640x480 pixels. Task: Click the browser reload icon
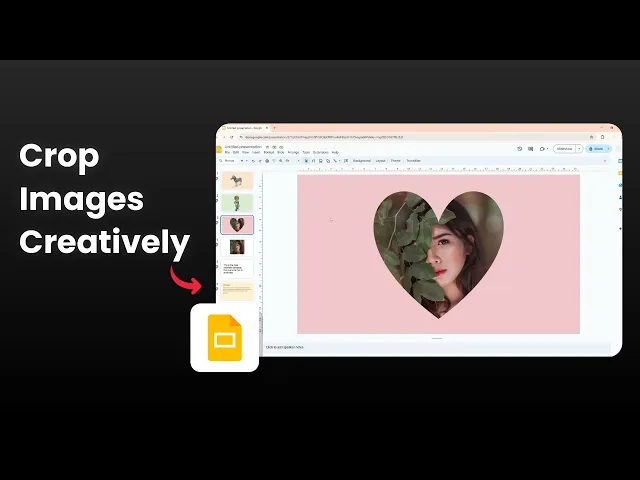[232, 137]
